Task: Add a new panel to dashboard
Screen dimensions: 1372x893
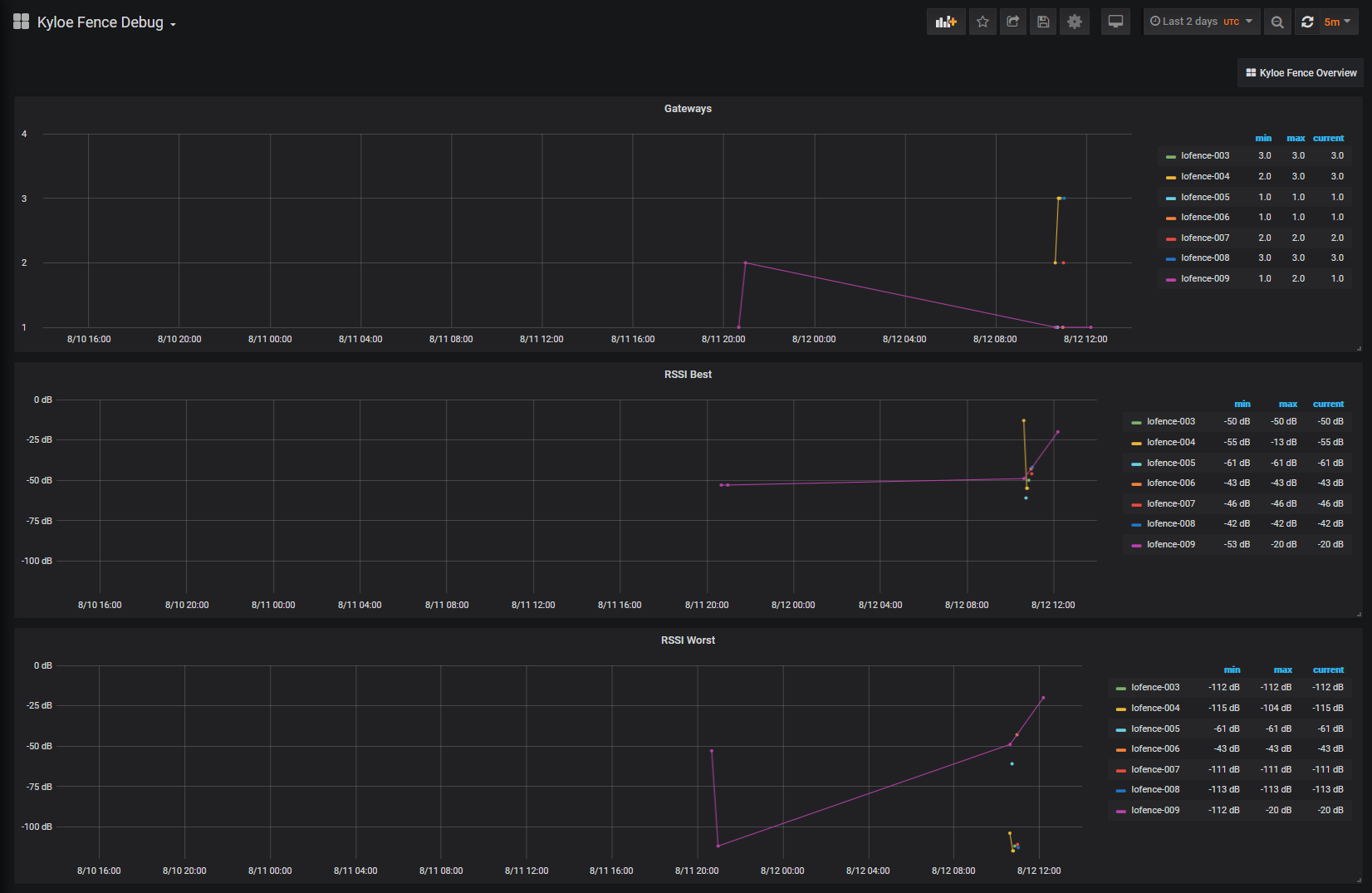Action: [x=946, y=22]
